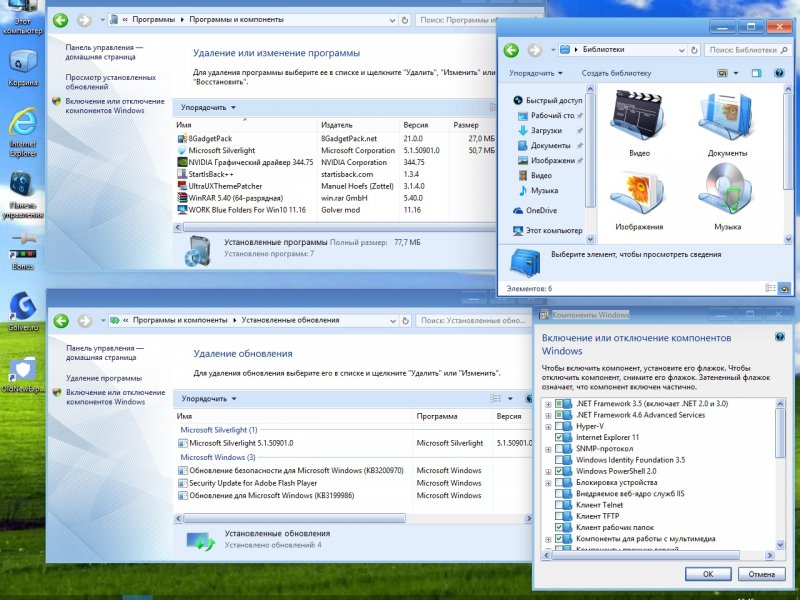This screenshot has width=800, height=600.
Task: Expand the .NET Framework 3.5 tree node
Action: click(548, 404)
